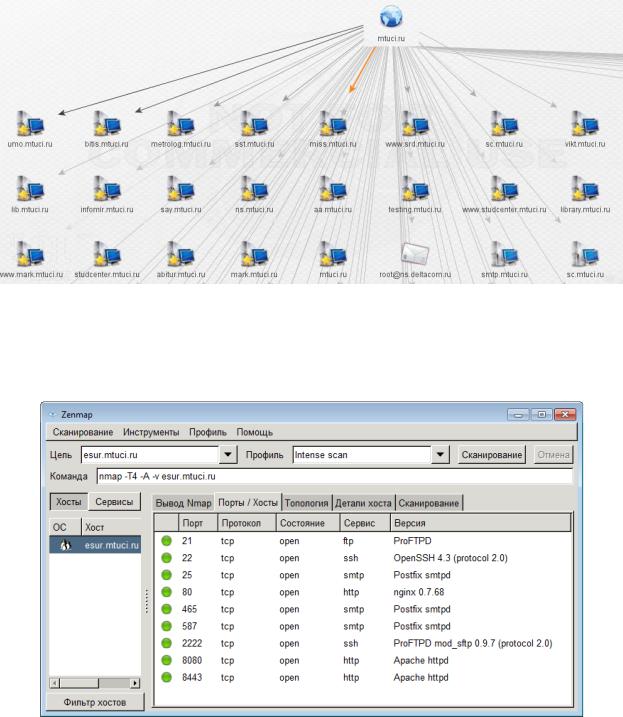623x717 pixels.
Task: Select the testing.mtuci.ru host icon
Action: pos(415,189)
